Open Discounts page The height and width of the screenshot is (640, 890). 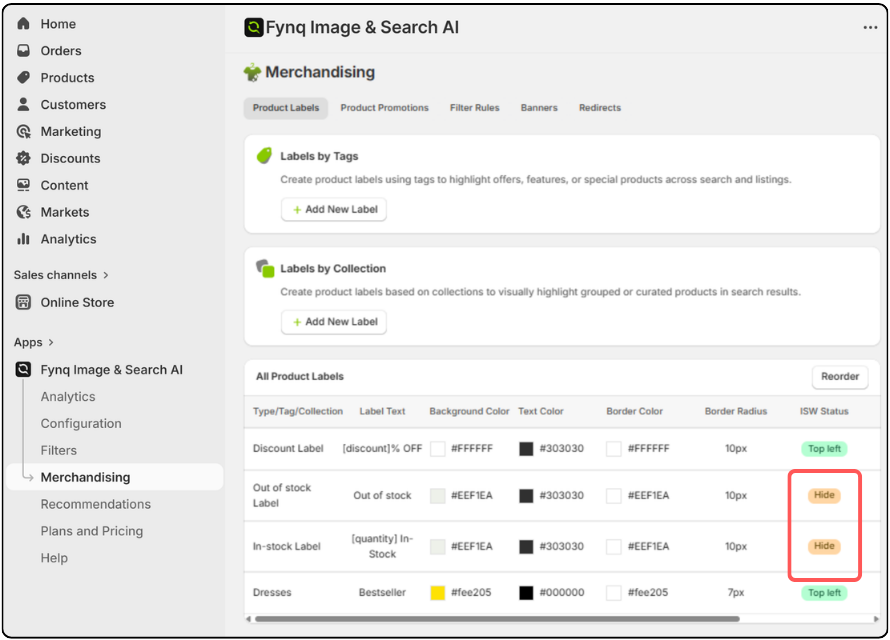point(70,158)
